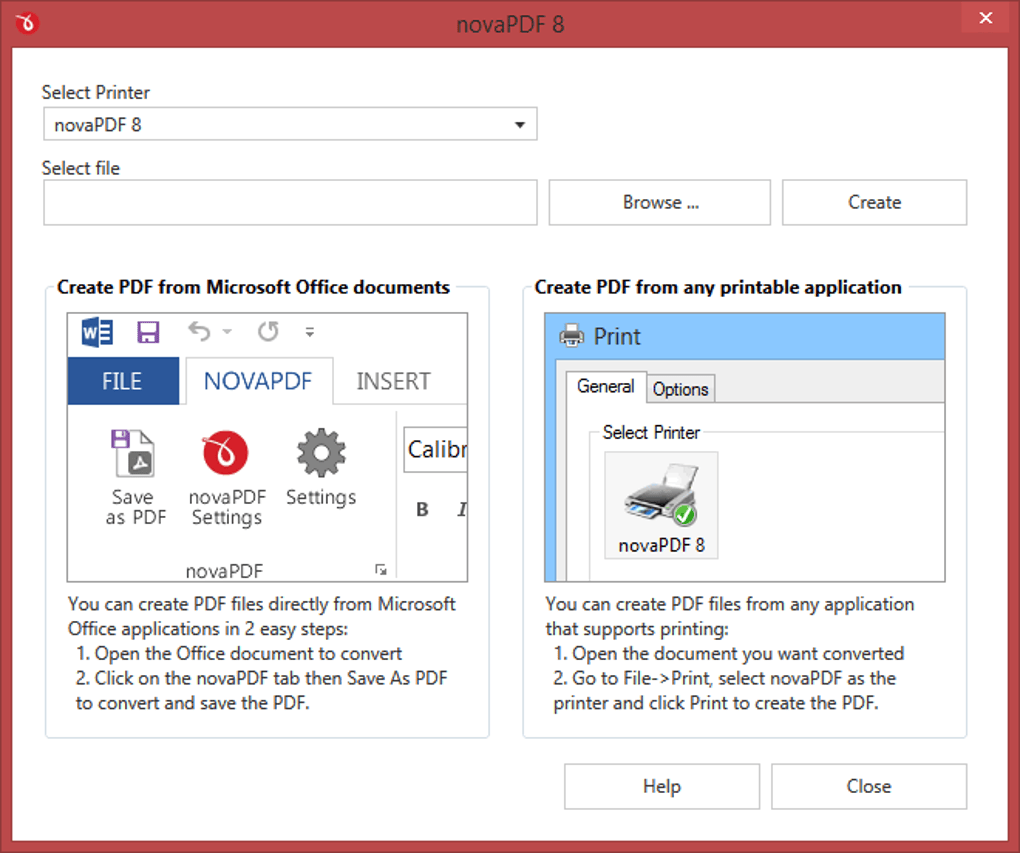Click the gray gear Settings icon
The height and width of the screenshot is (853, 1020).
click(321, 453)
